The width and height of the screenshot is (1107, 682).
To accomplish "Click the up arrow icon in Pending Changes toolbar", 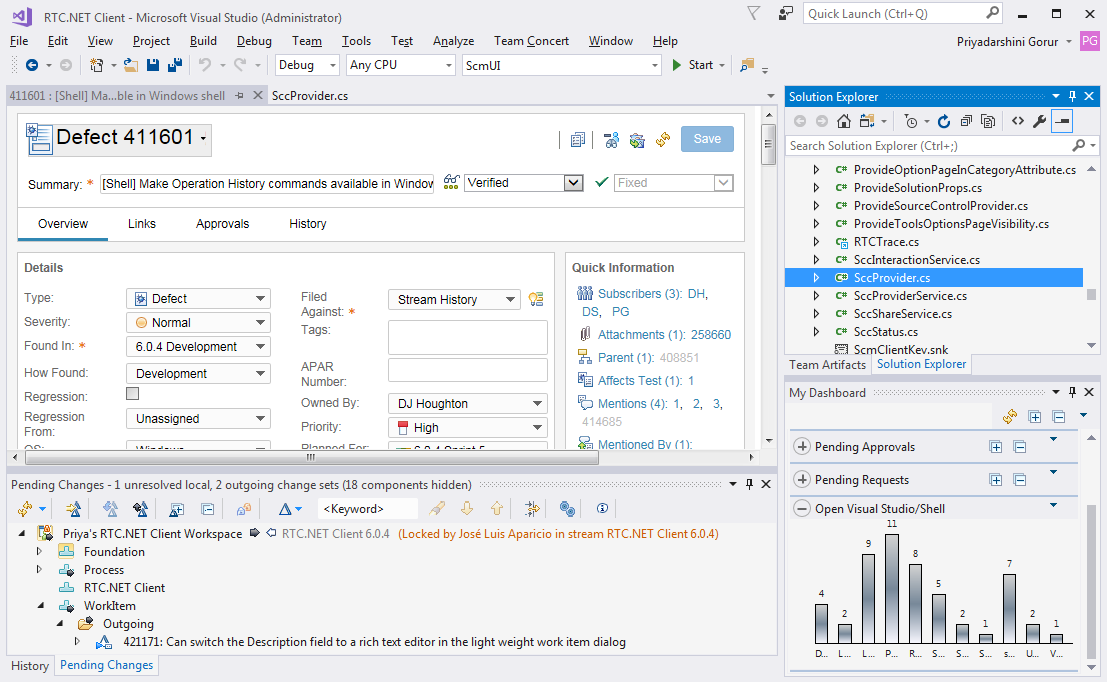I will click(x=497, y=508).
